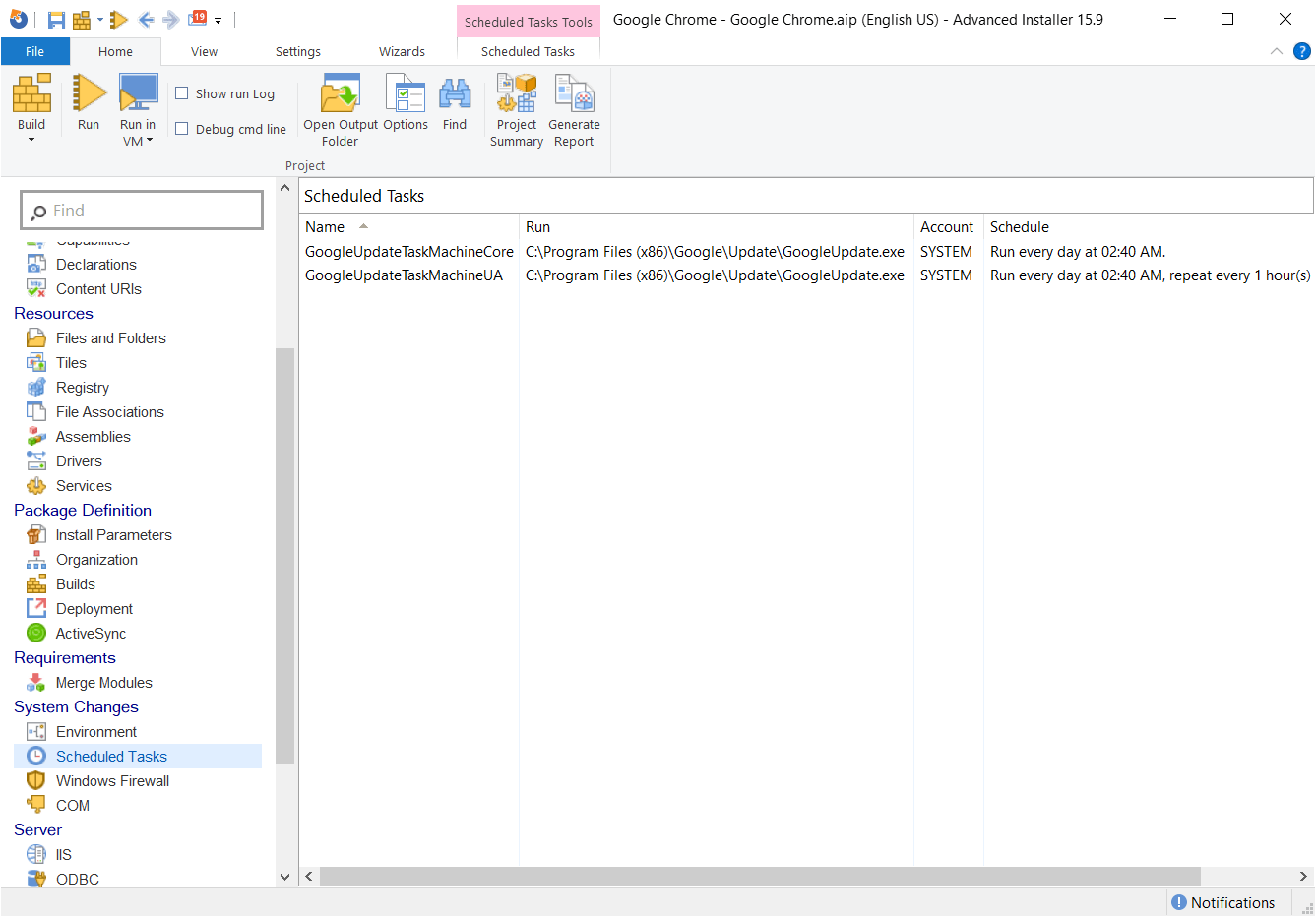Open IIS page in sidebar

click(64, 854)
